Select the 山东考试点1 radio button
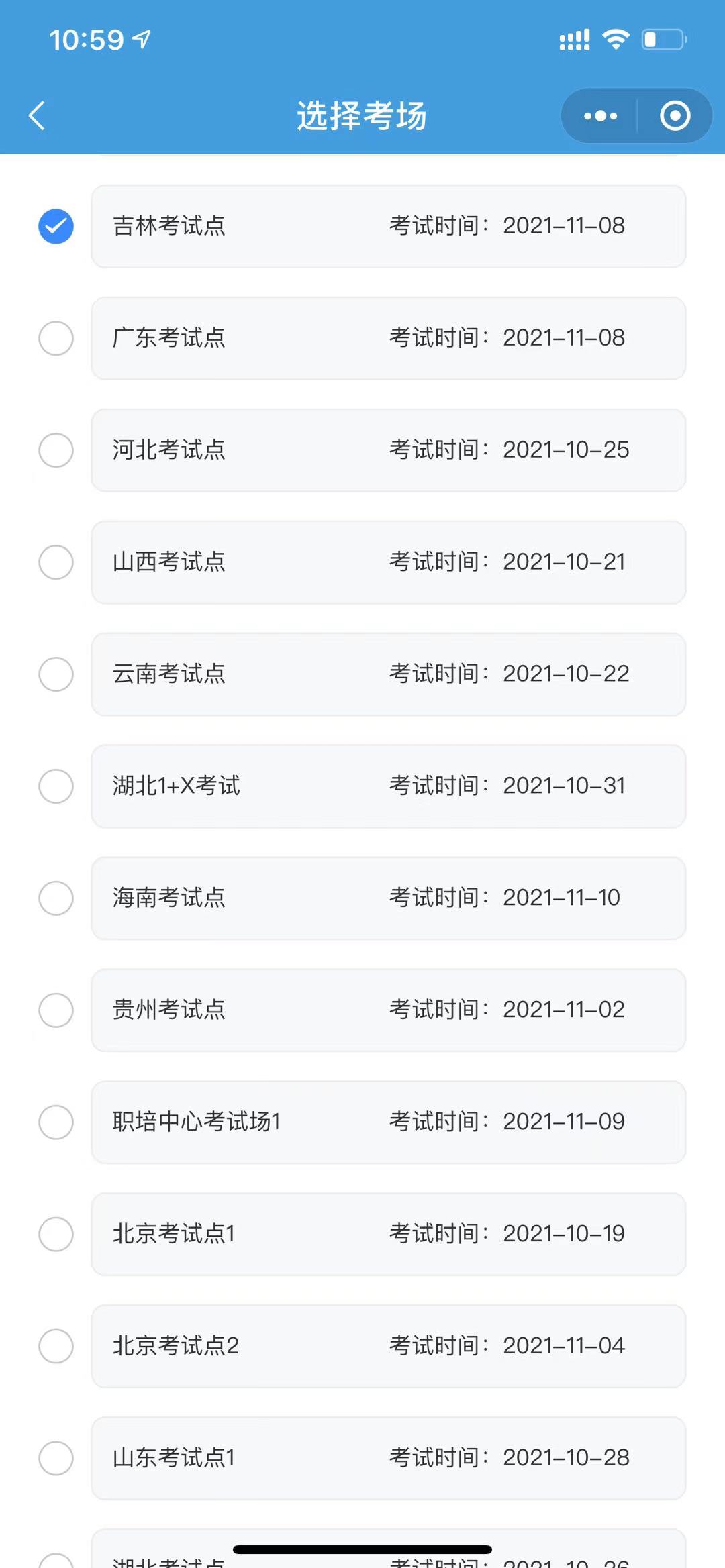This screenshot has width=725, height=1568. [56, 1459]
